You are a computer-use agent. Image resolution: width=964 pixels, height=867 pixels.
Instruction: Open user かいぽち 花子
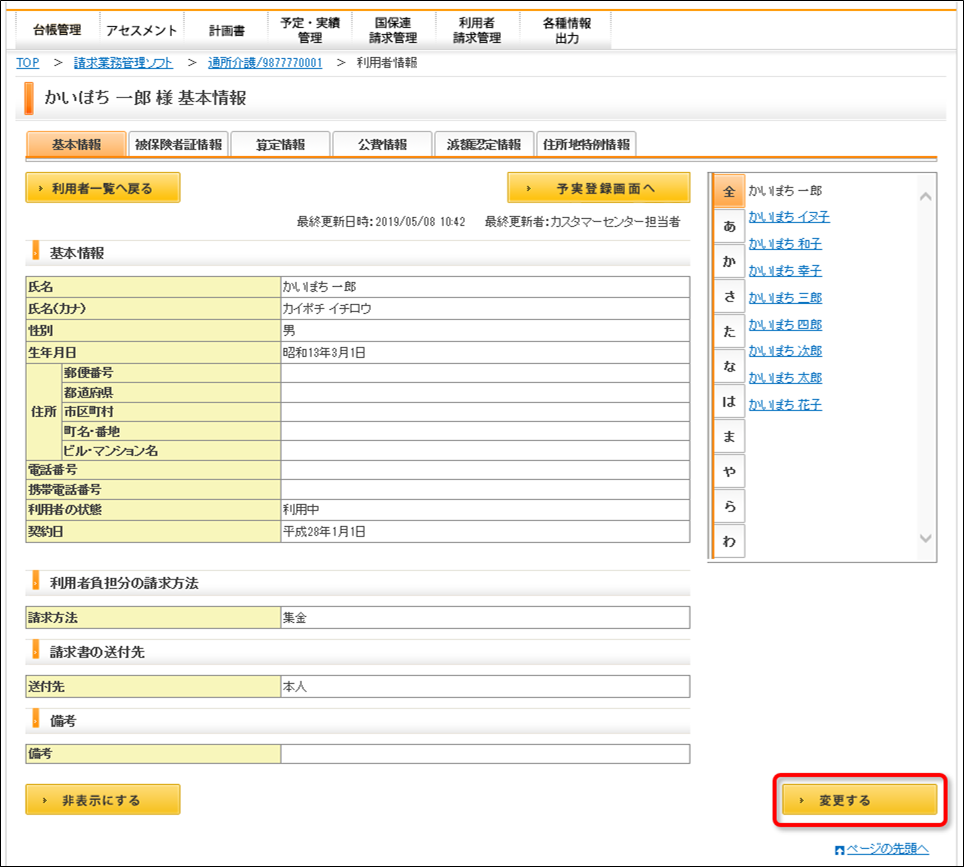(785, 405)
